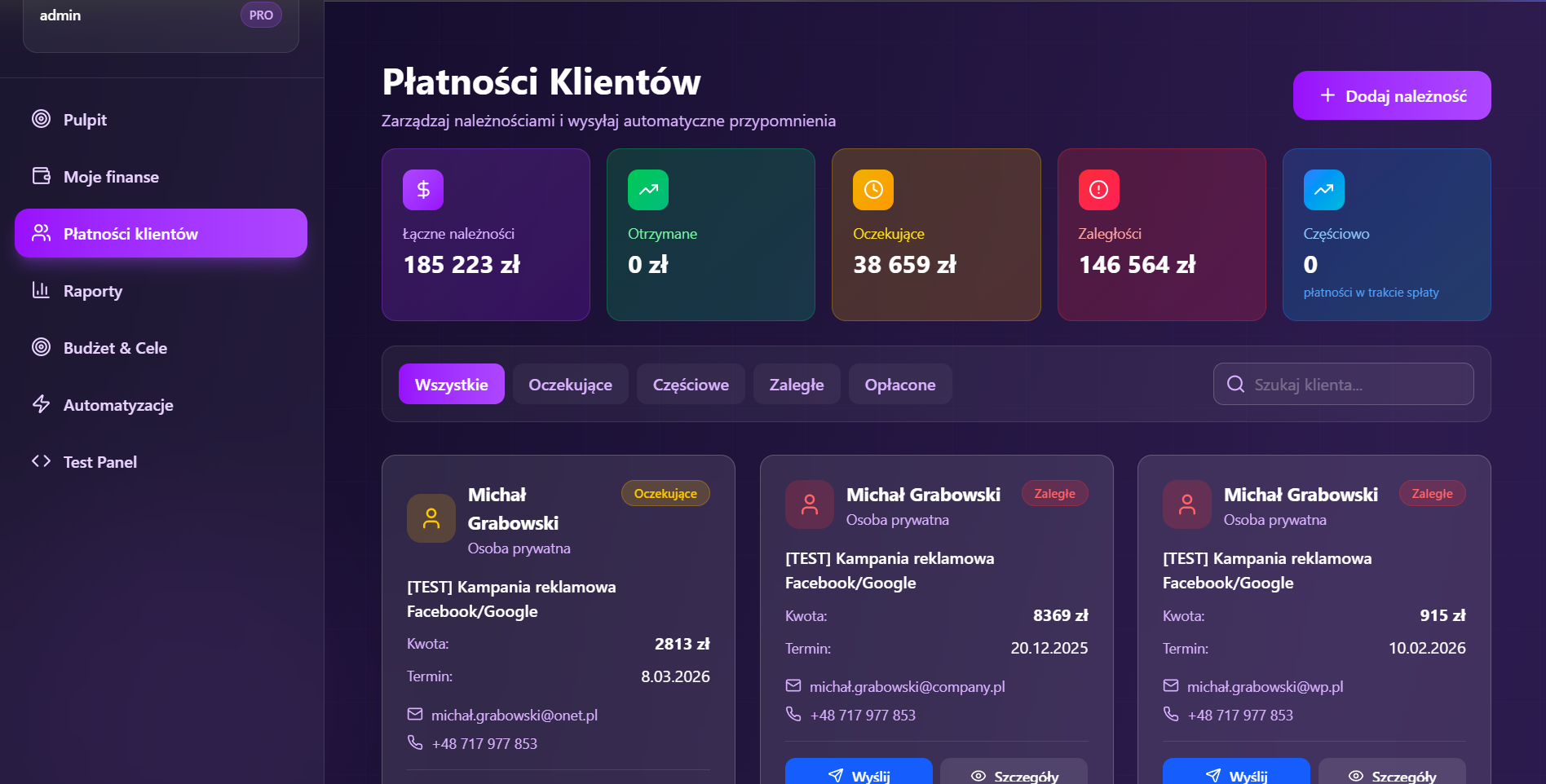Viewport: 1546px width, 784px height.
Task: Open the Test Panel sidebar item
Action: coord(100,462)
